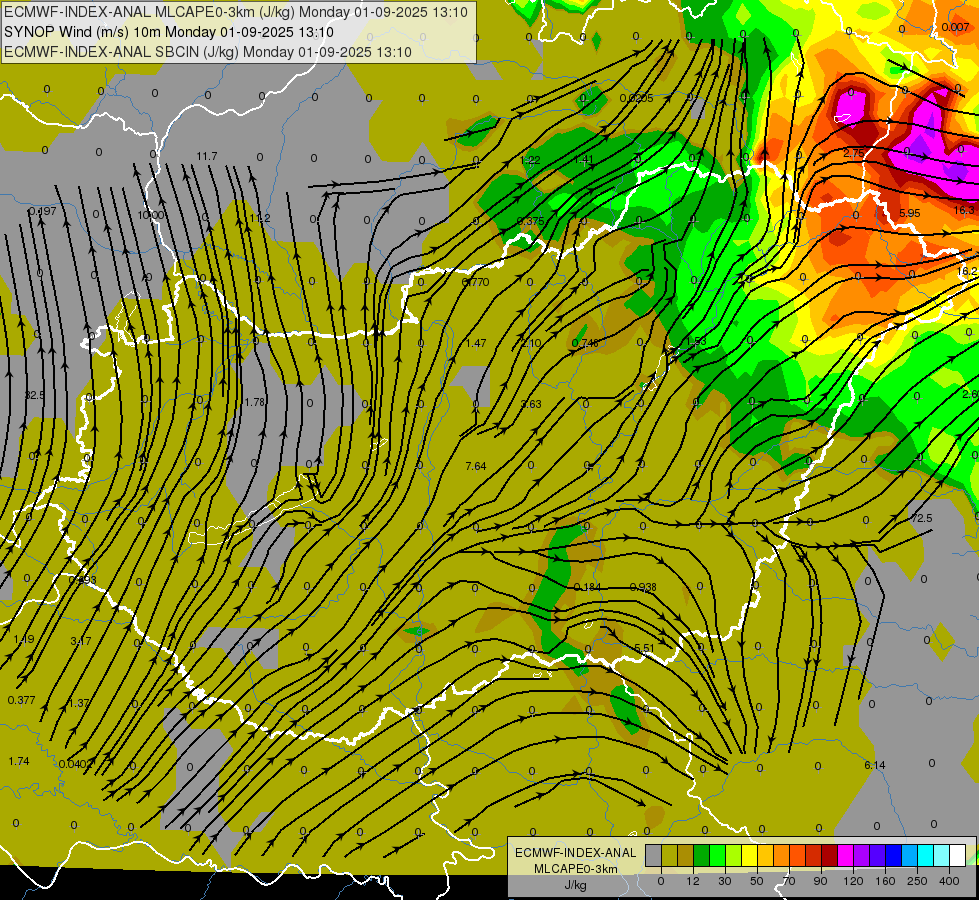
Task: Pick the dark maroon swatch before magenta
Action: point(830,855)
